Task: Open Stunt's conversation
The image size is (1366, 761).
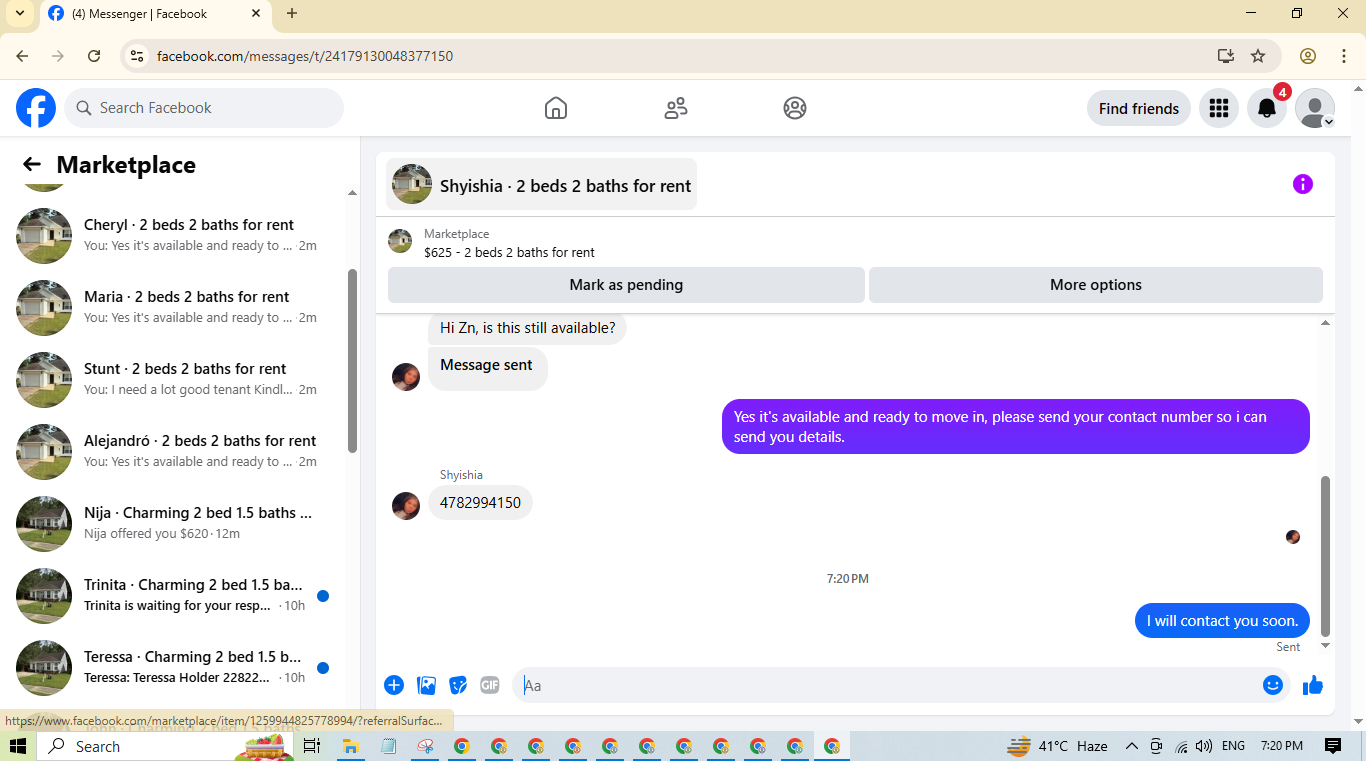Action: [180, 379]
